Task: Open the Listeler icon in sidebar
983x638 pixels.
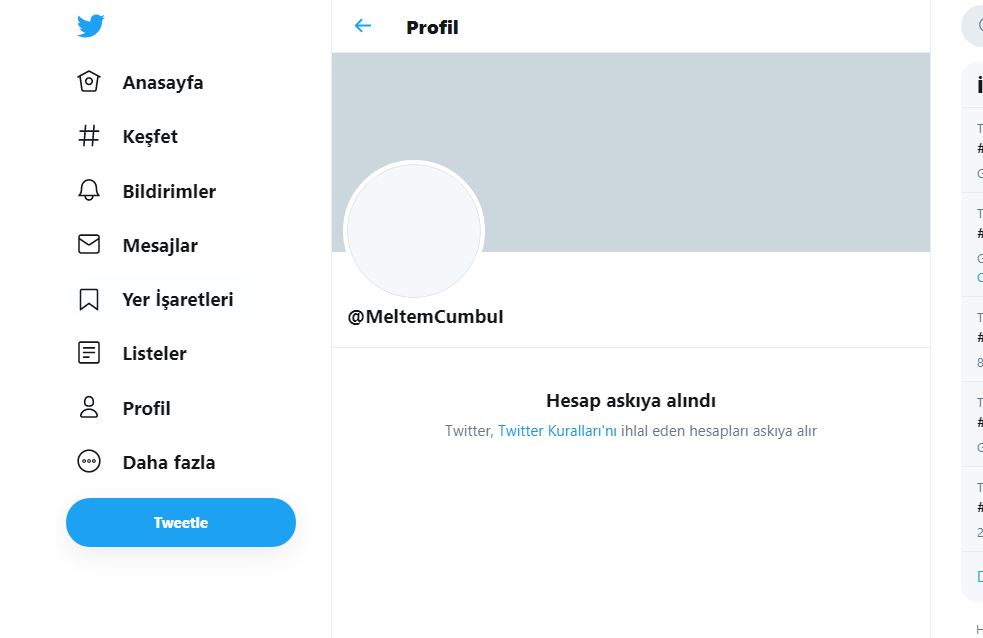Action: (89, 353)
